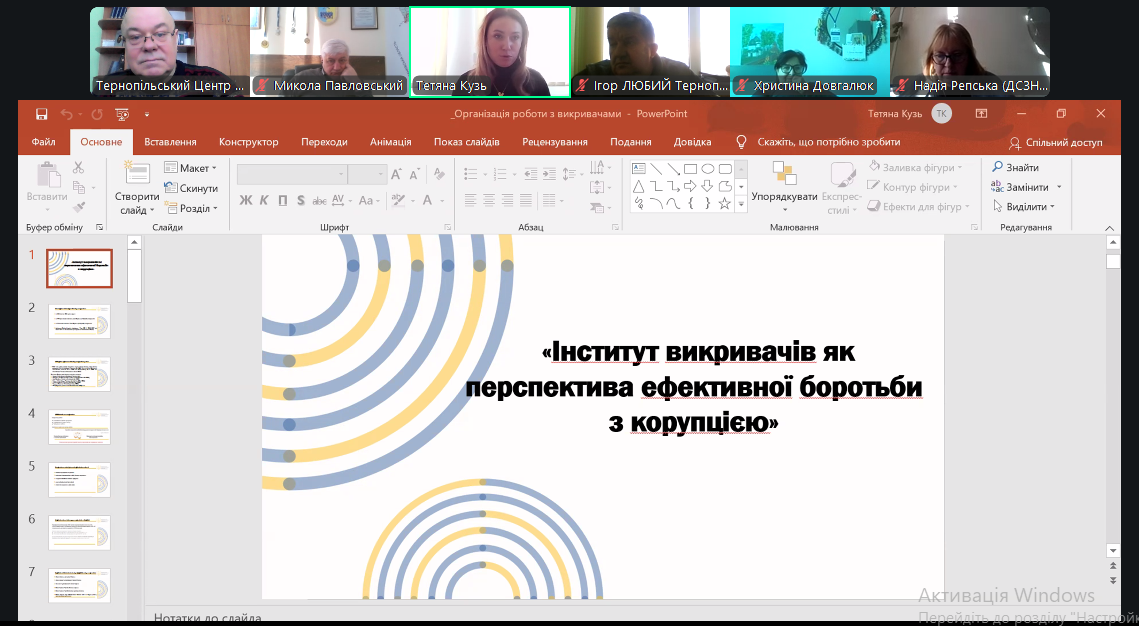Viewport: 1139px width, 626px height.
Task: Toggle italic К formatting
Action: click(x=265, y=201)
